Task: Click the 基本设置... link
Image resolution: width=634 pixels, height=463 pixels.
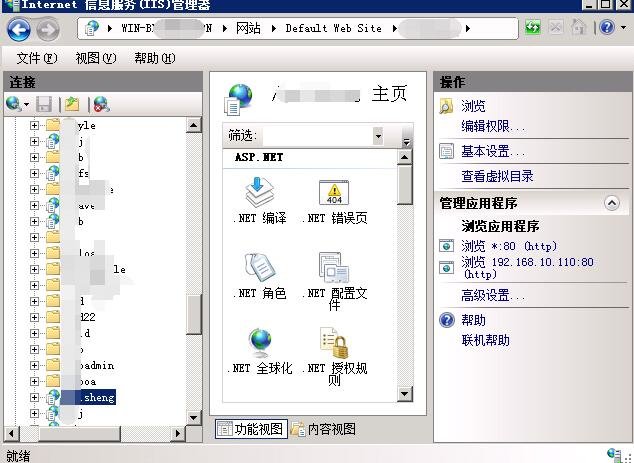Action: pyautogui.click(x=493, y=151)
